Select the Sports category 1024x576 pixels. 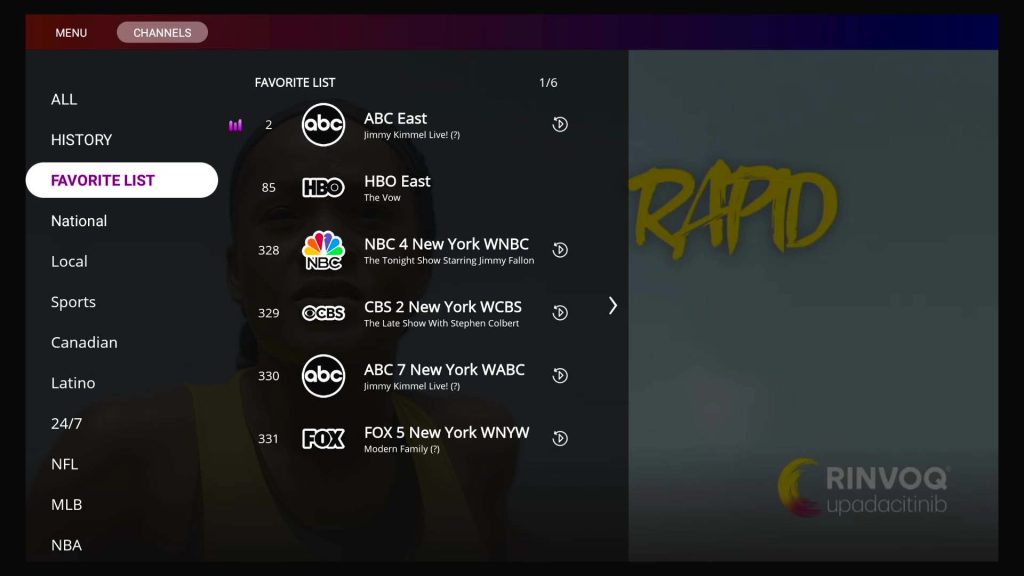[x=74, y=302]
